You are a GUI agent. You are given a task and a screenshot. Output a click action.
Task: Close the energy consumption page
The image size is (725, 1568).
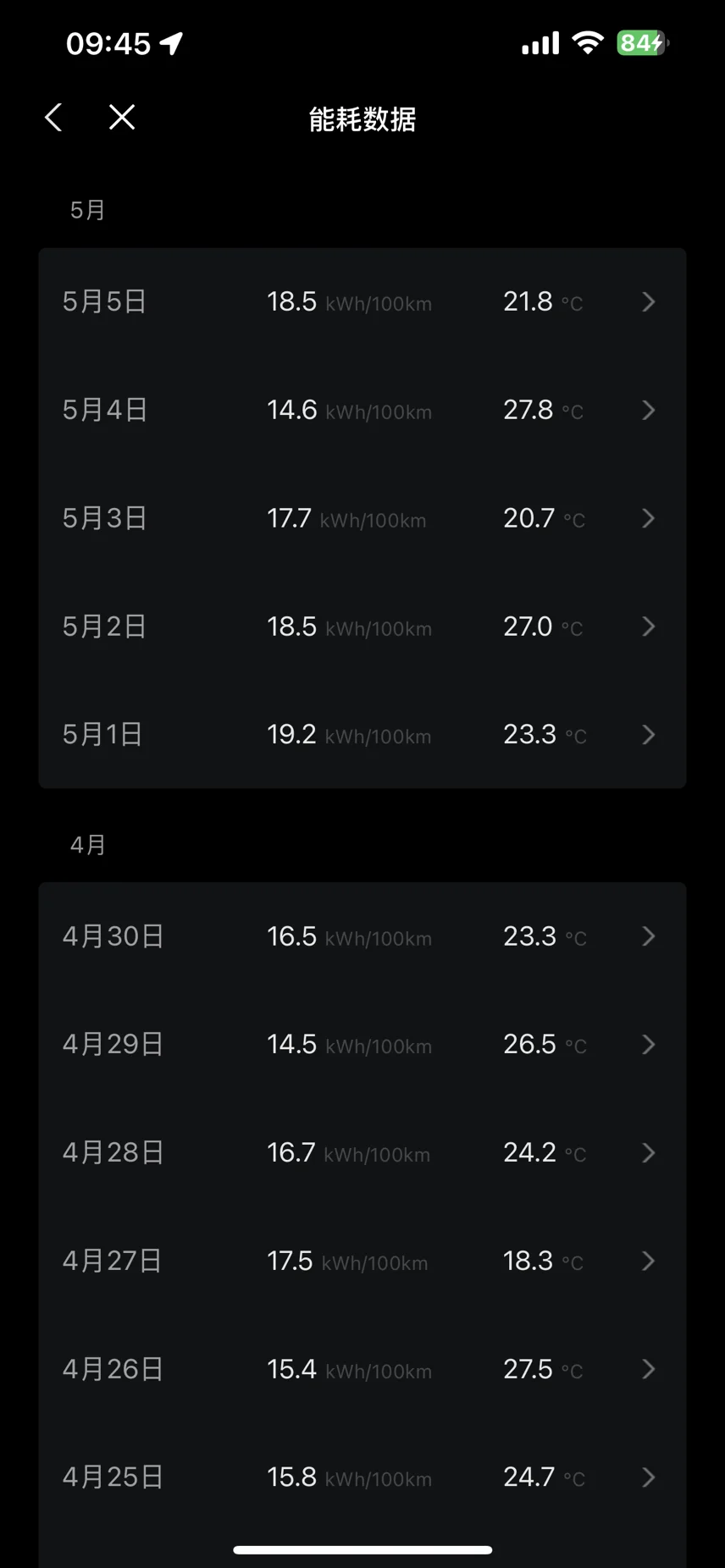(122, 117)
